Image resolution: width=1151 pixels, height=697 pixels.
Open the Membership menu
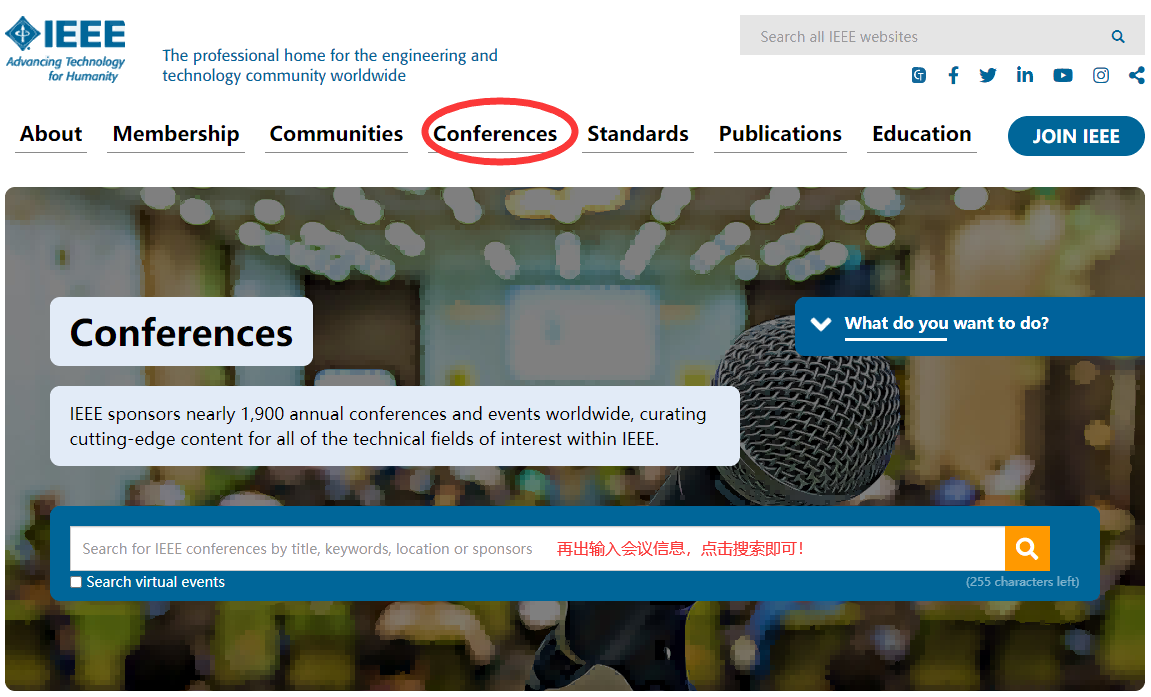click(175, 134)
